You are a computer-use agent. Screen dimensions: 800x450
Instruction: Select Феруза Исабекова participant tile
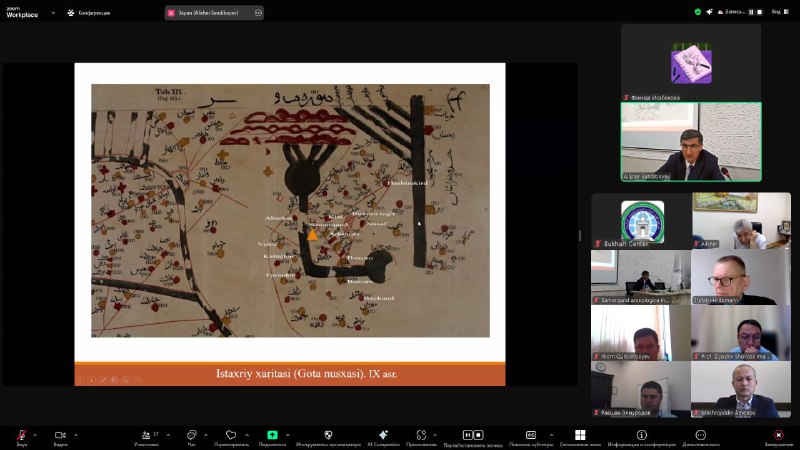pos(691,63)
